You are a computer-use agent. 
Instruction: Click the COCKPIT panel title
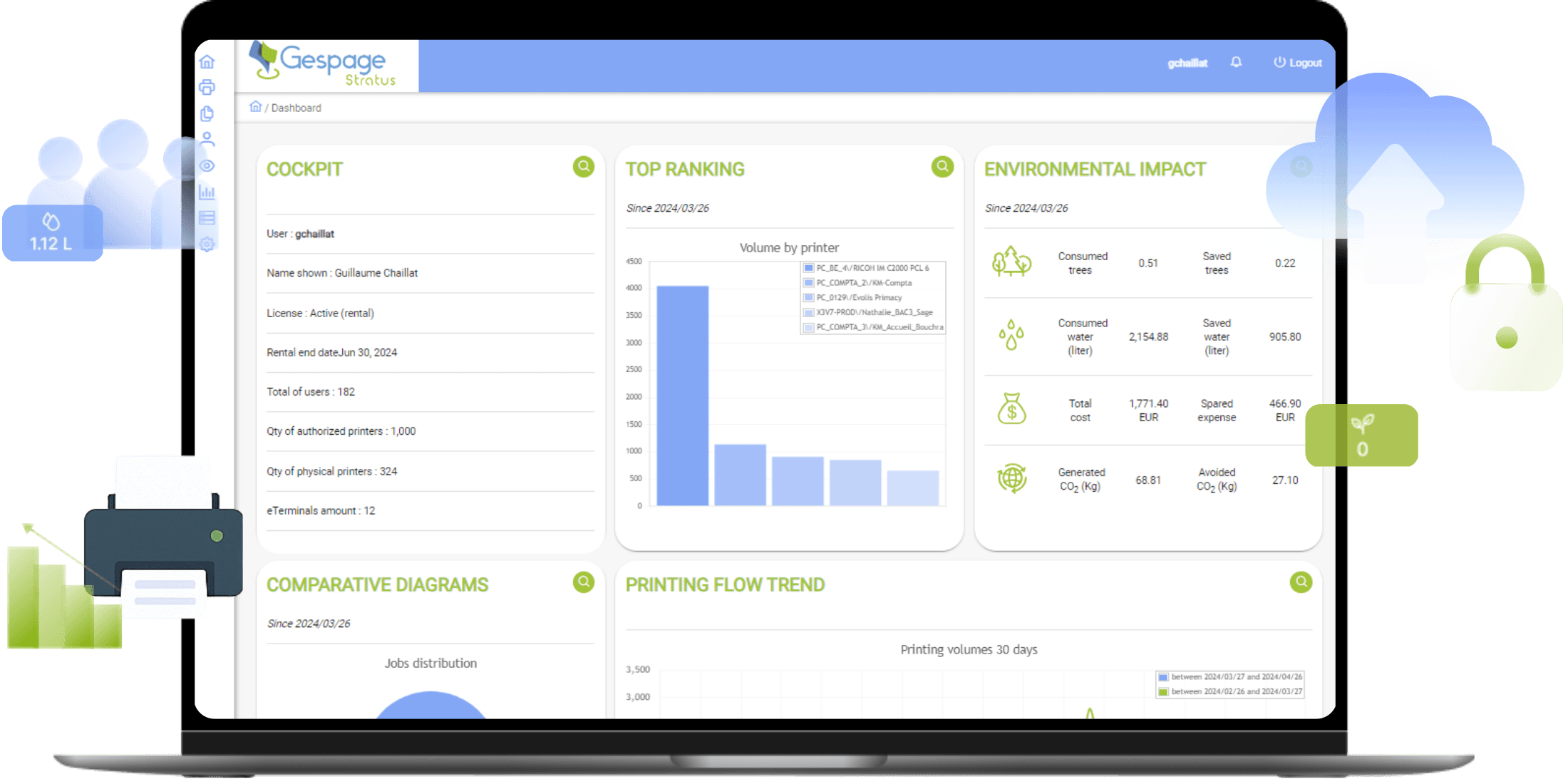pos(304,170)
